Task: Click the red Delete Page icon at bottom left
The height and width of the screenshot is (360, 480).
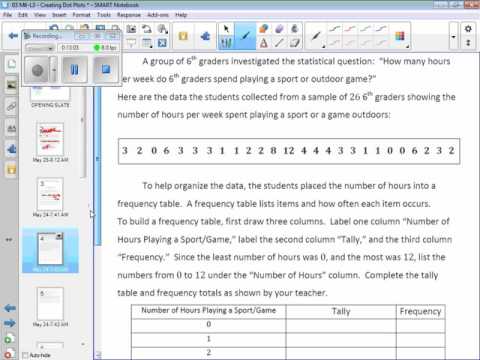Action: click(8, 354)
